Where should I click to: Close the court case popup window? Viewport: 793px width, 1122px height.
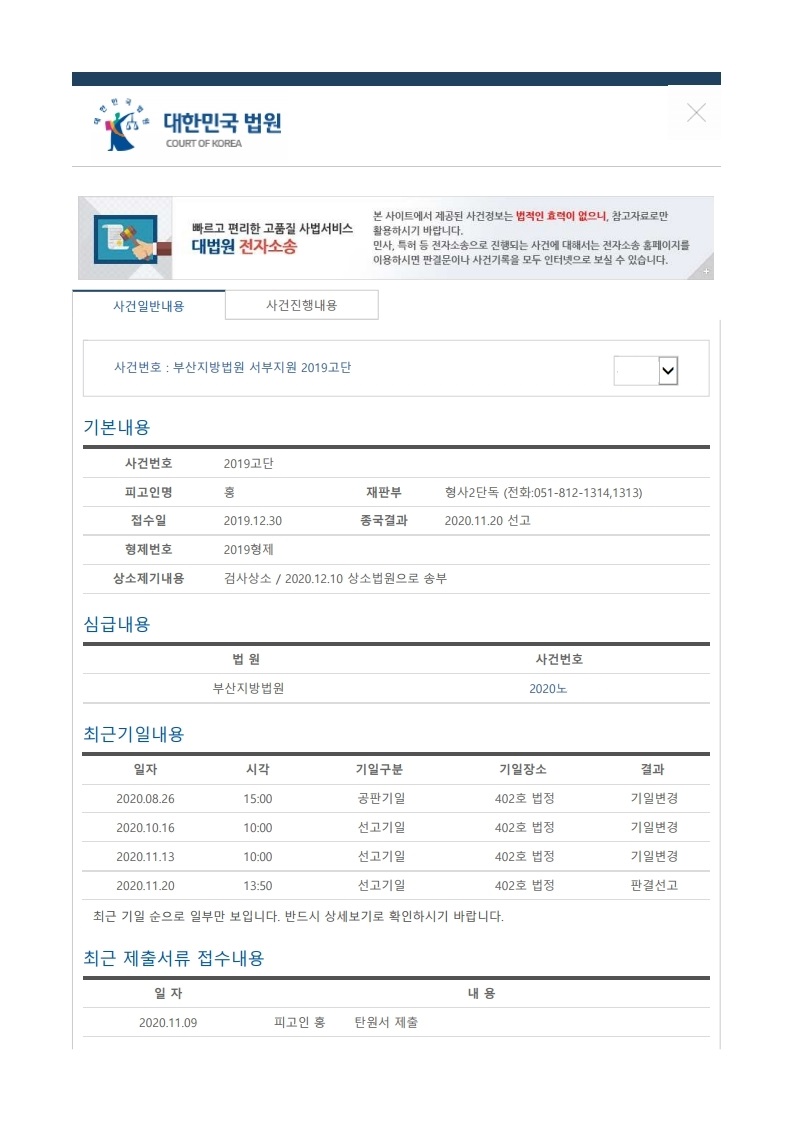pos(696,112)
